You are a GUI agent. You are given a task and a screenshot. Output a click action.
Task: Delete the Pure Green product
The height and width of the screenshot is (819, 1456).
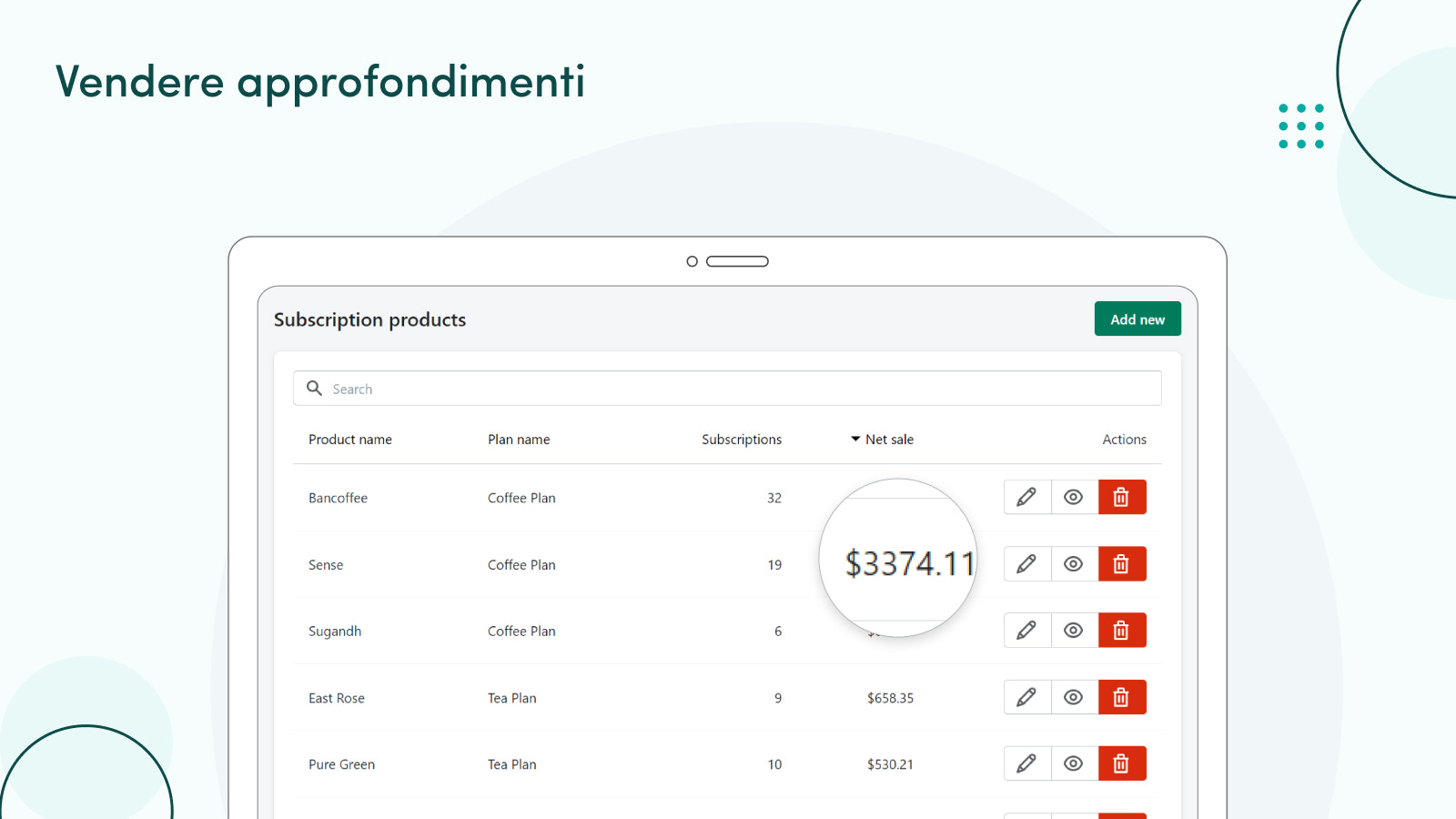point(1122,763)
